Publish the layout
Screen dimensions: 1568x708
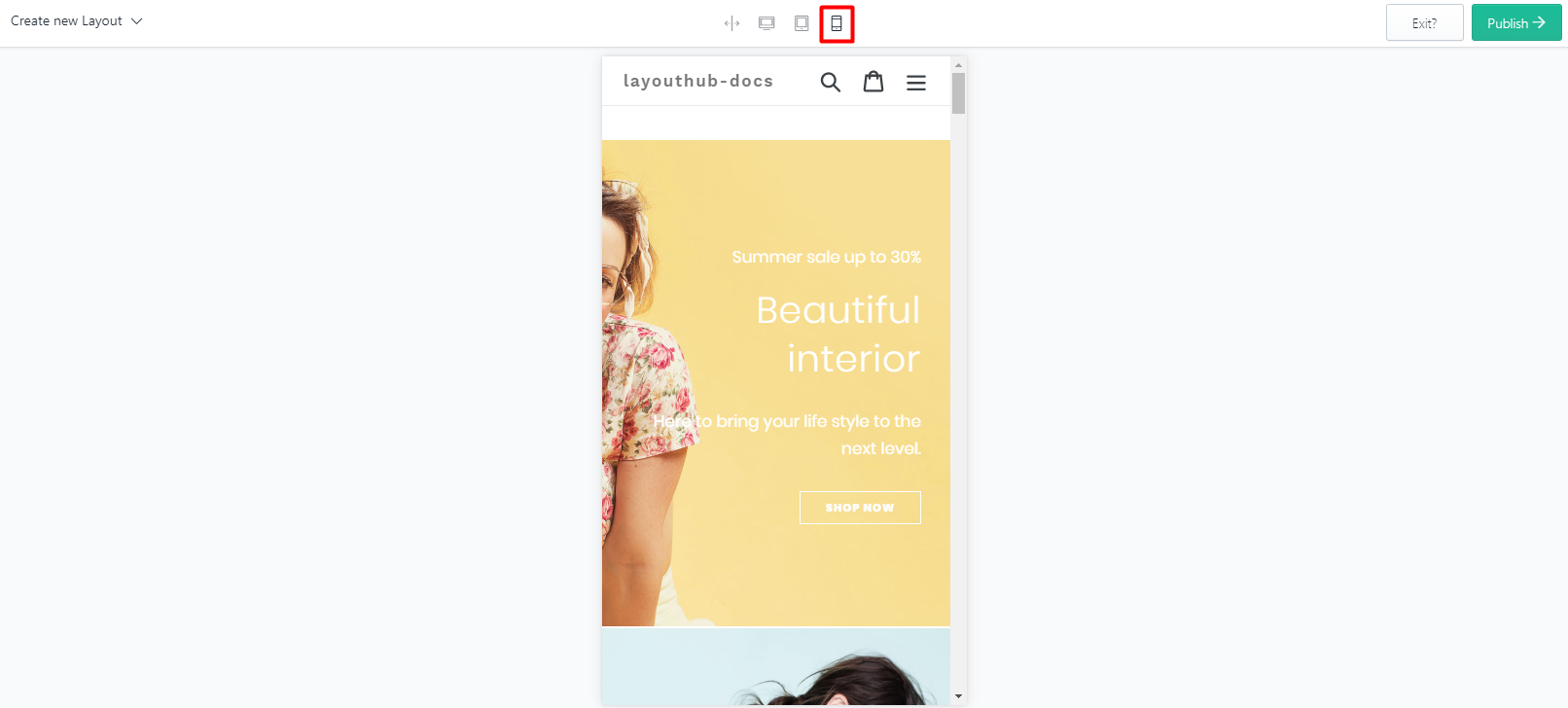pos(1516,22)
